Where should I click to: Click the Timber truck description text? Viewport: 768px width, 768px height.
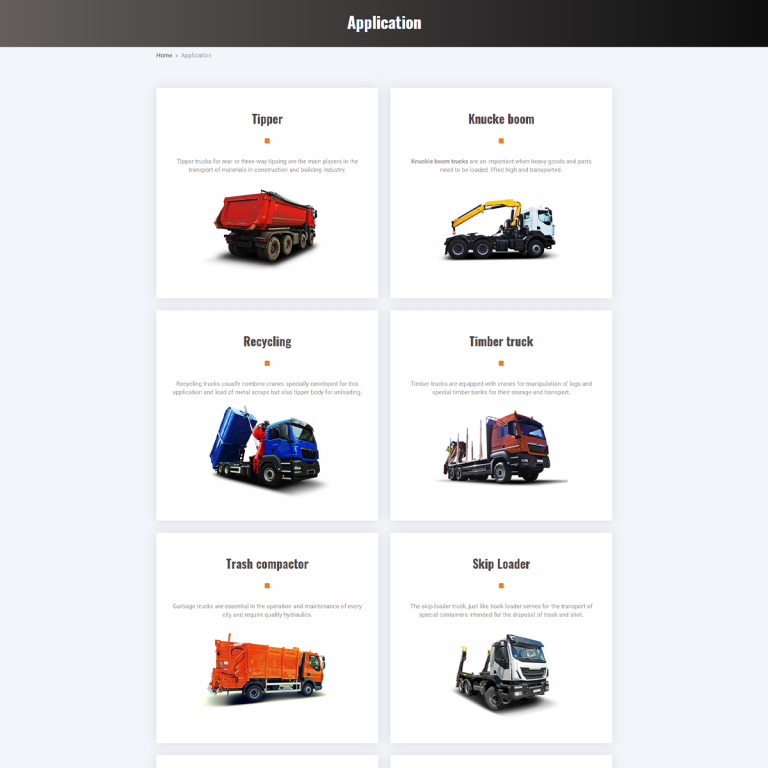click(501, 388)
